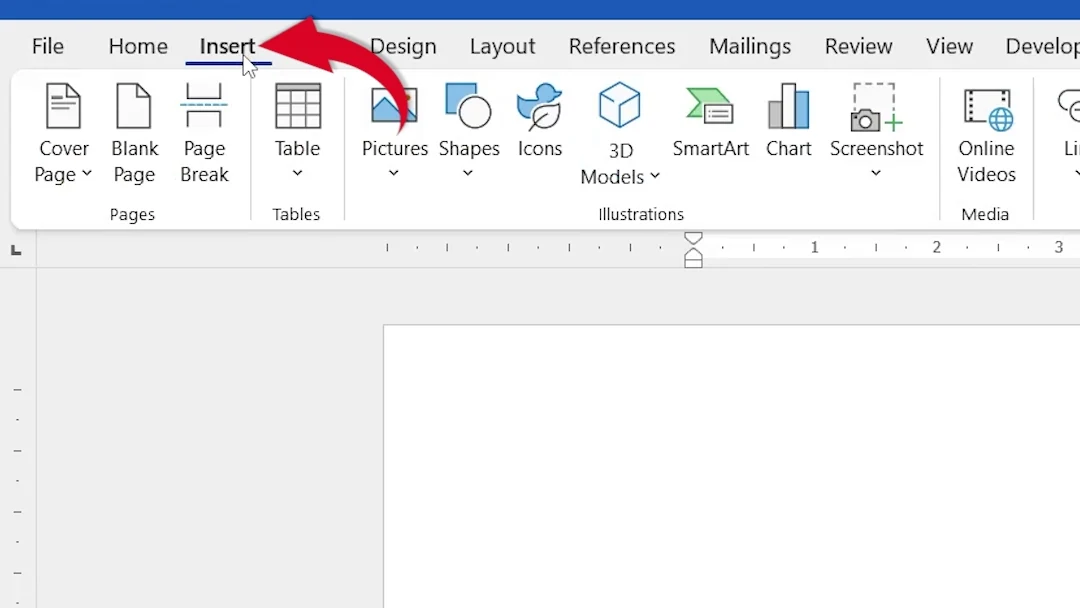Insert a Chart

tap(789, 120)
